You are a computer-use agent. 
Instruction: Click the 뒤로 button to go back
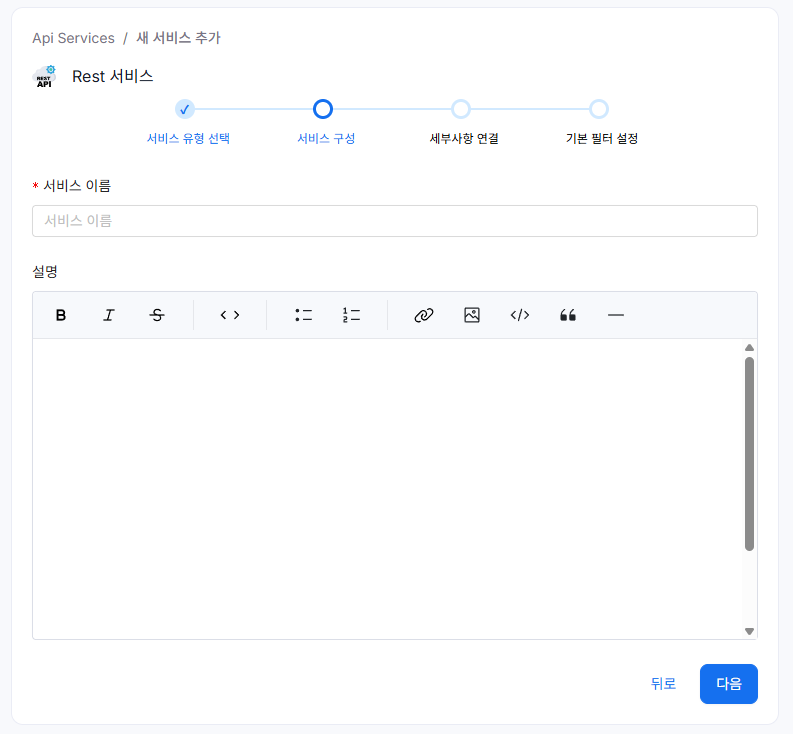663,684
